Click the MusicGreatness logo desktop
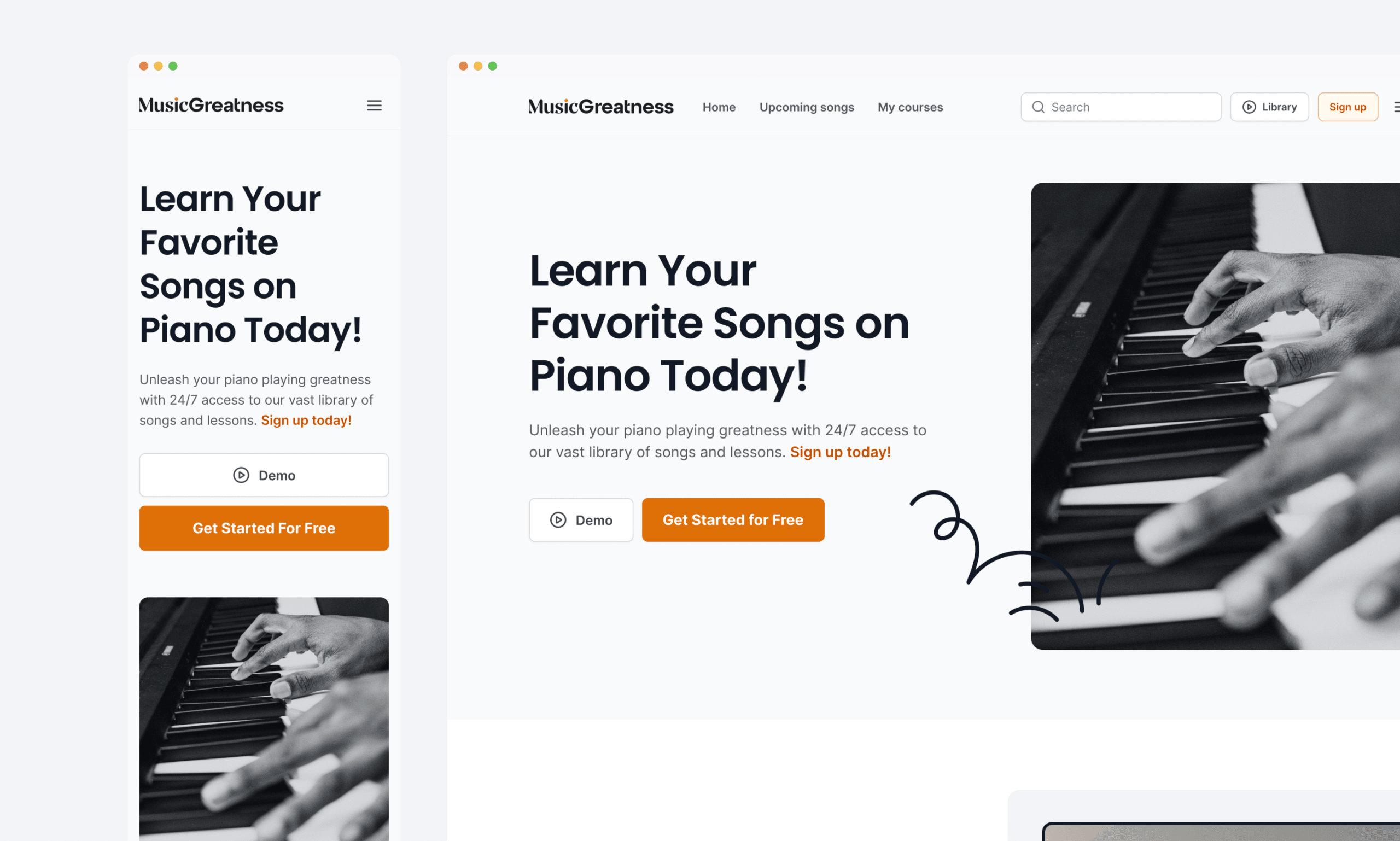Viewport: 1400px width, 841px height. point(601,107)
